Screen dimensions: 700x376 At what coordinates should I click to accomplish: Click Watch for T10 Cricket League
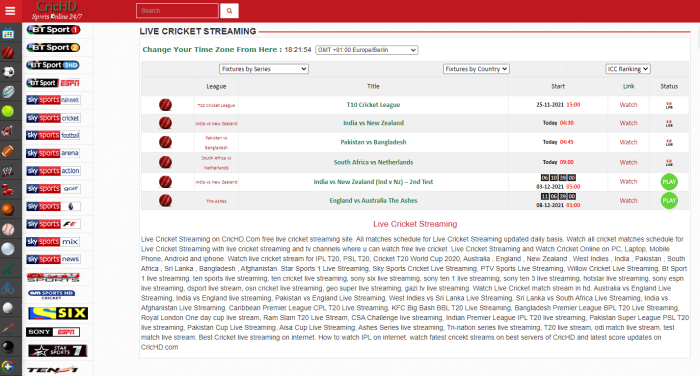pyautogui.click(x=628, y=105)
